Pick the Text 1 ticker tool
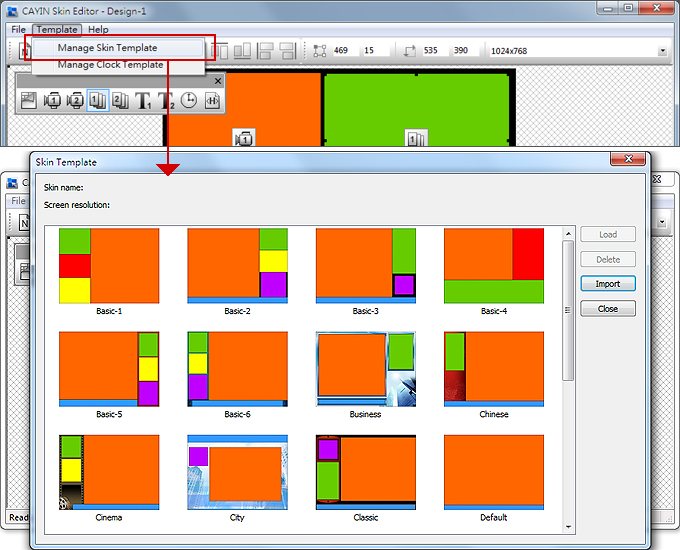 pos(143,100)
